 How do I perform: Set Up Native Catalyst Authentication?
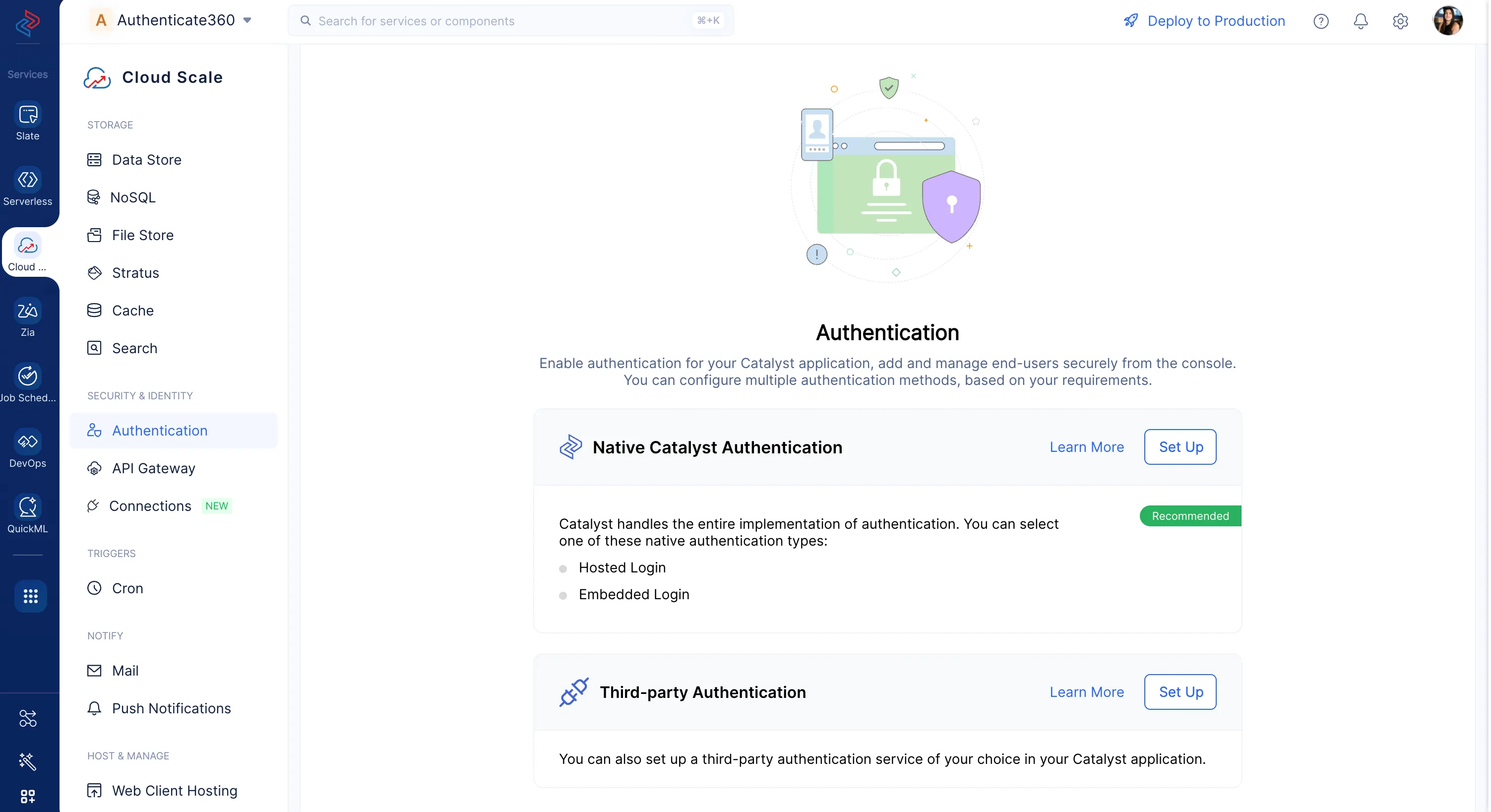[1180, 447]
